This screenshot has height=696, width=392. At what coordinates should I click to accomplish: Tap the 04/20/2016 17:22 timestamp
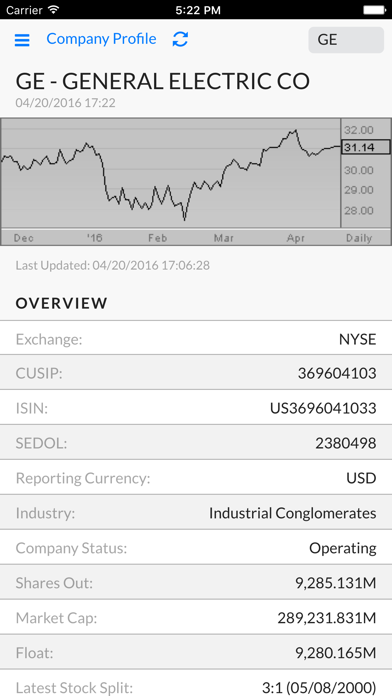pyautogui.click(x=66, y=103)
